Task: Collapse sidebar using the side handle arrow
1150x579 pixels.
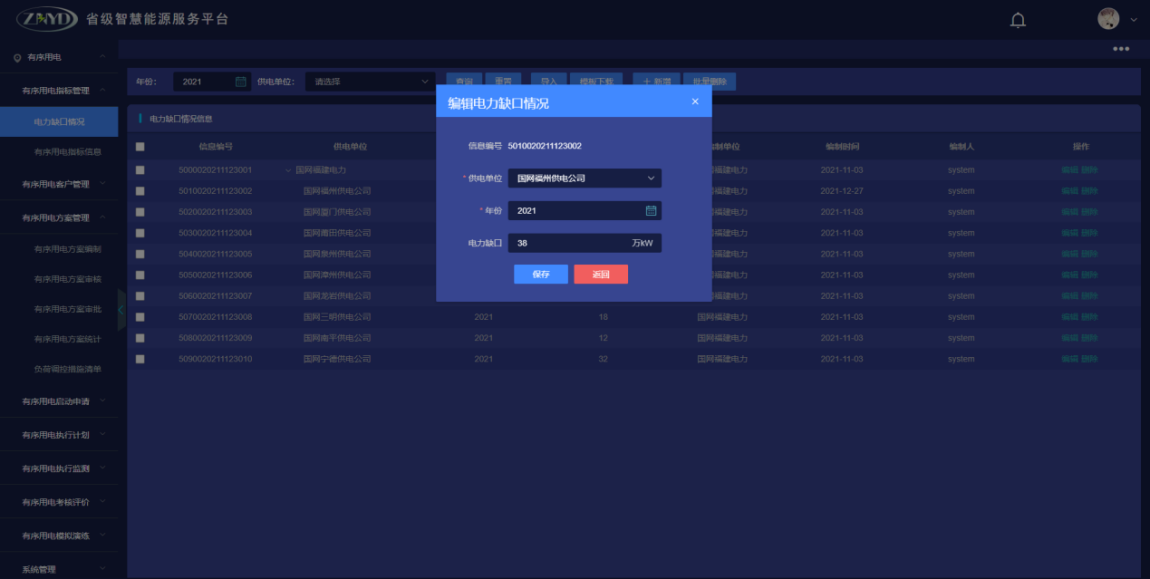Action: click(x=121, y=310)
